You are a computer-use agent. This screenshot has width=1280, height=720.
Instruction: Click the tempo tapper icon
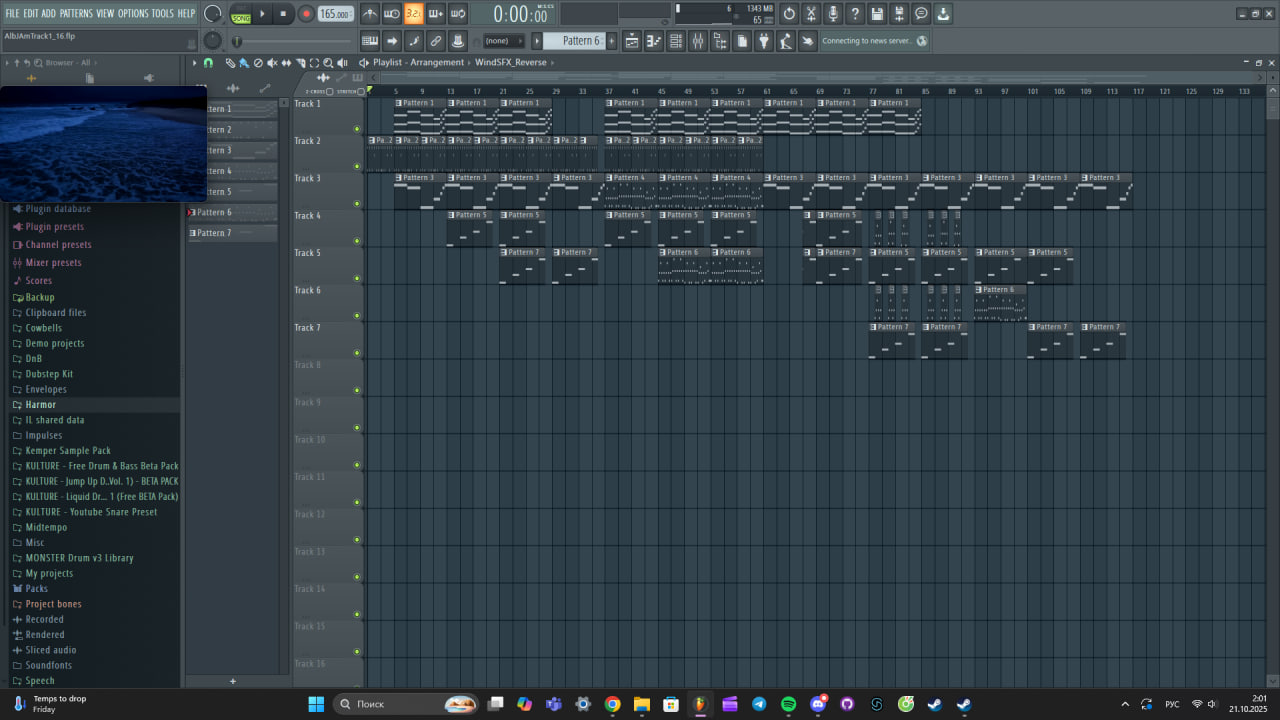pyautogui.click(x=786, y=41)
